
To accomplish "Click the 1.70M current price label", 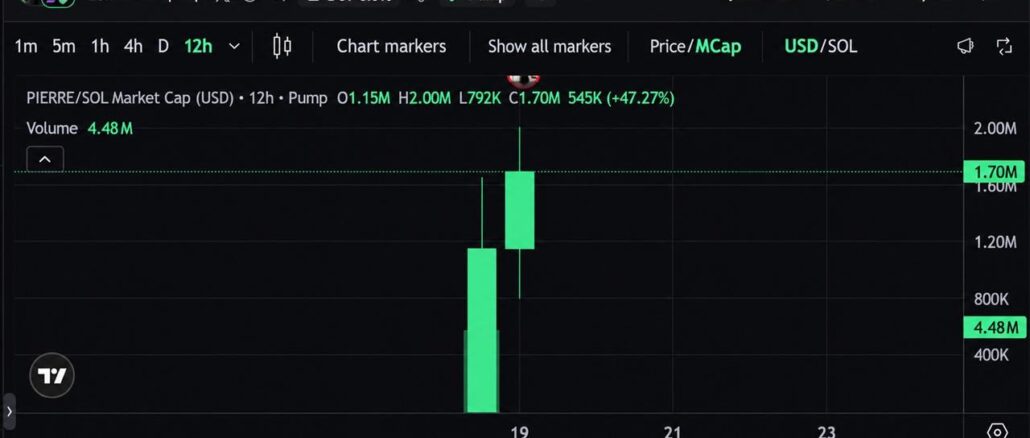I will (x=995, y=173).
